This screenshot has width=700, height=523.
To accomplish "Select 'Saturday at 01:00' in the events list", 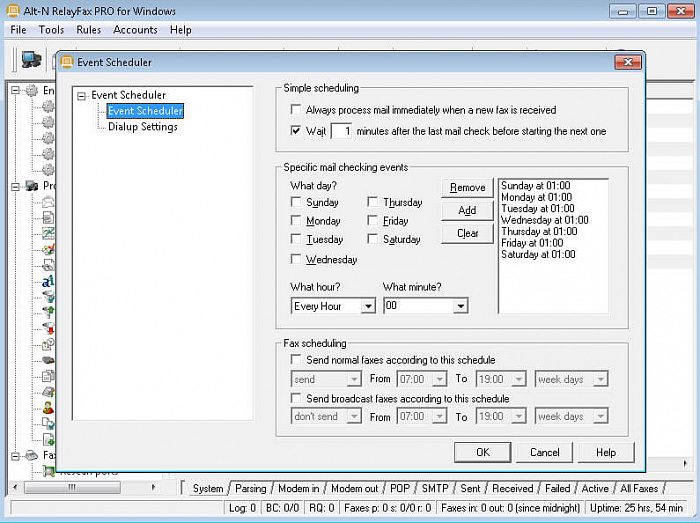I will [x=538, y=254].
